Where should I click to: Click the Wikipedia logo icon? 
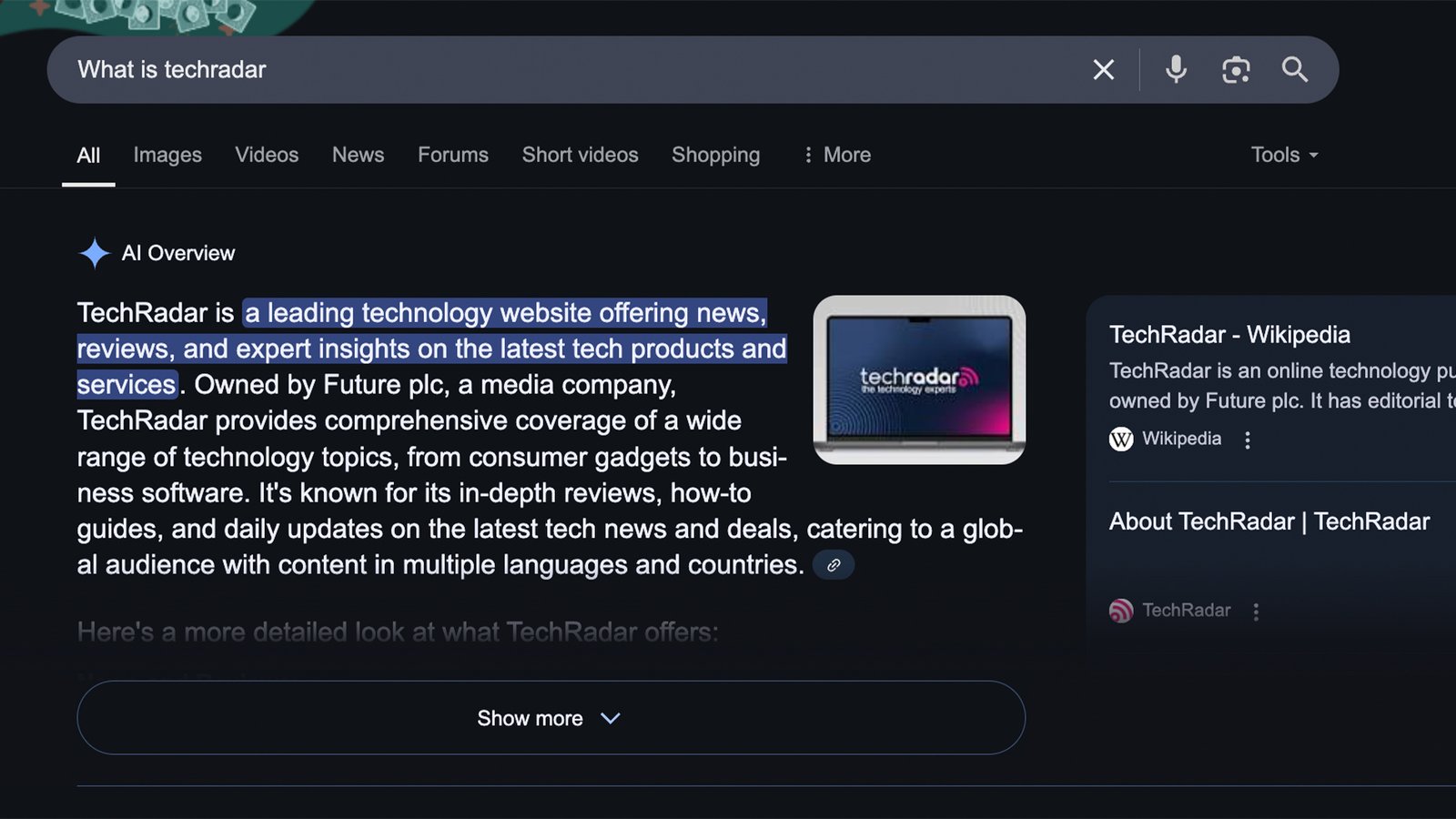click(1121, 440)
